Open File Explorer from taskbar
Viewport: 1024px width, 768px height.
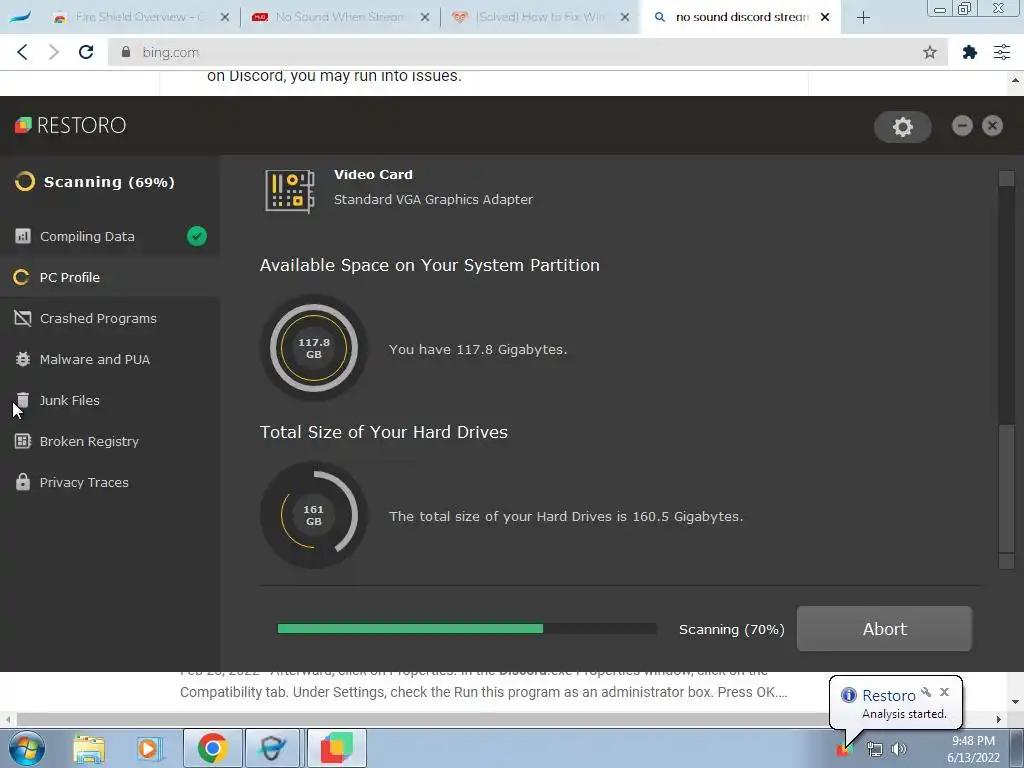(89, 748)
